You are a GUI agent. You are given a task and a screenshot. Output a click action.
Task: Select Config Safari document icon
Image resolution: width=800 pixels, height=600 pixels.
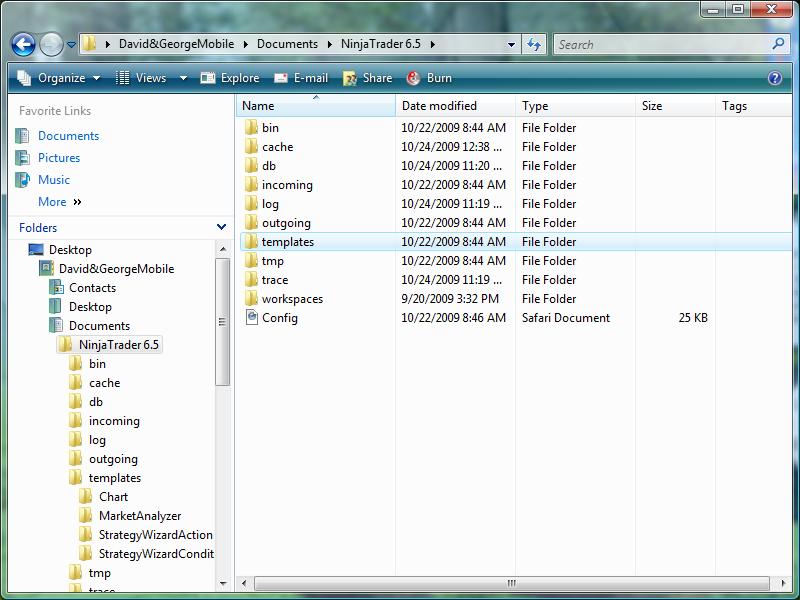tap(252, 317)
